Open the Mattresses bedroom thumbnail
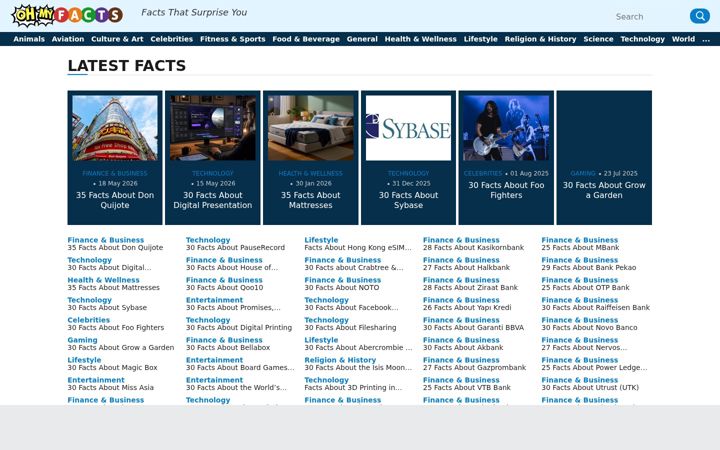The width and height of the screenshot is (720, 450). [310, 128]
